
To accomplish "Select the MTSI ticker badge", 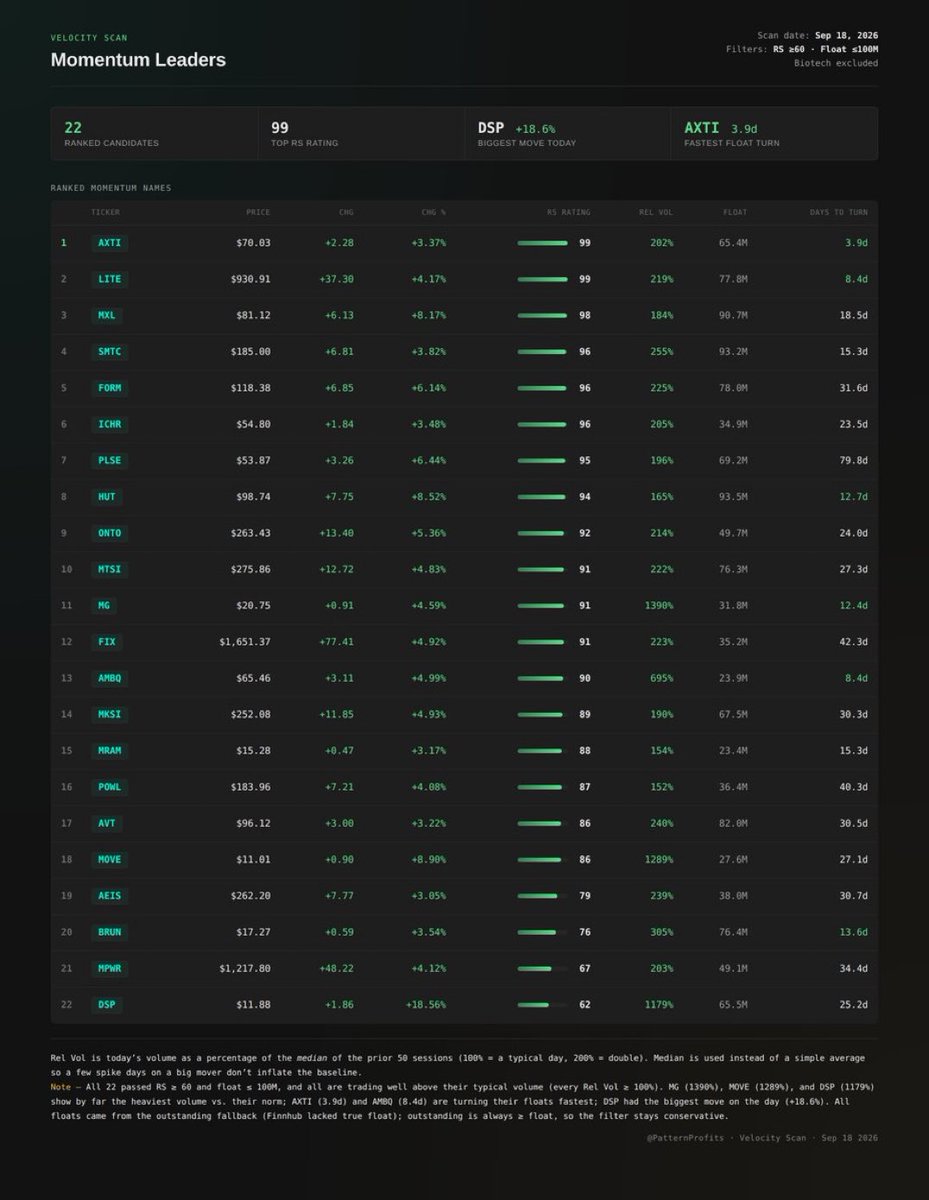I will tap(109, 569).
